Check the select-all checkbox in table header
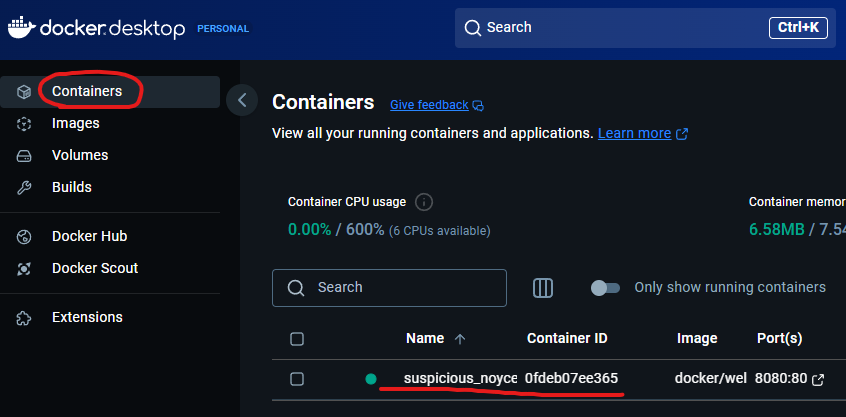The width and height of the screenshot is (846, 417). (297, 339)
